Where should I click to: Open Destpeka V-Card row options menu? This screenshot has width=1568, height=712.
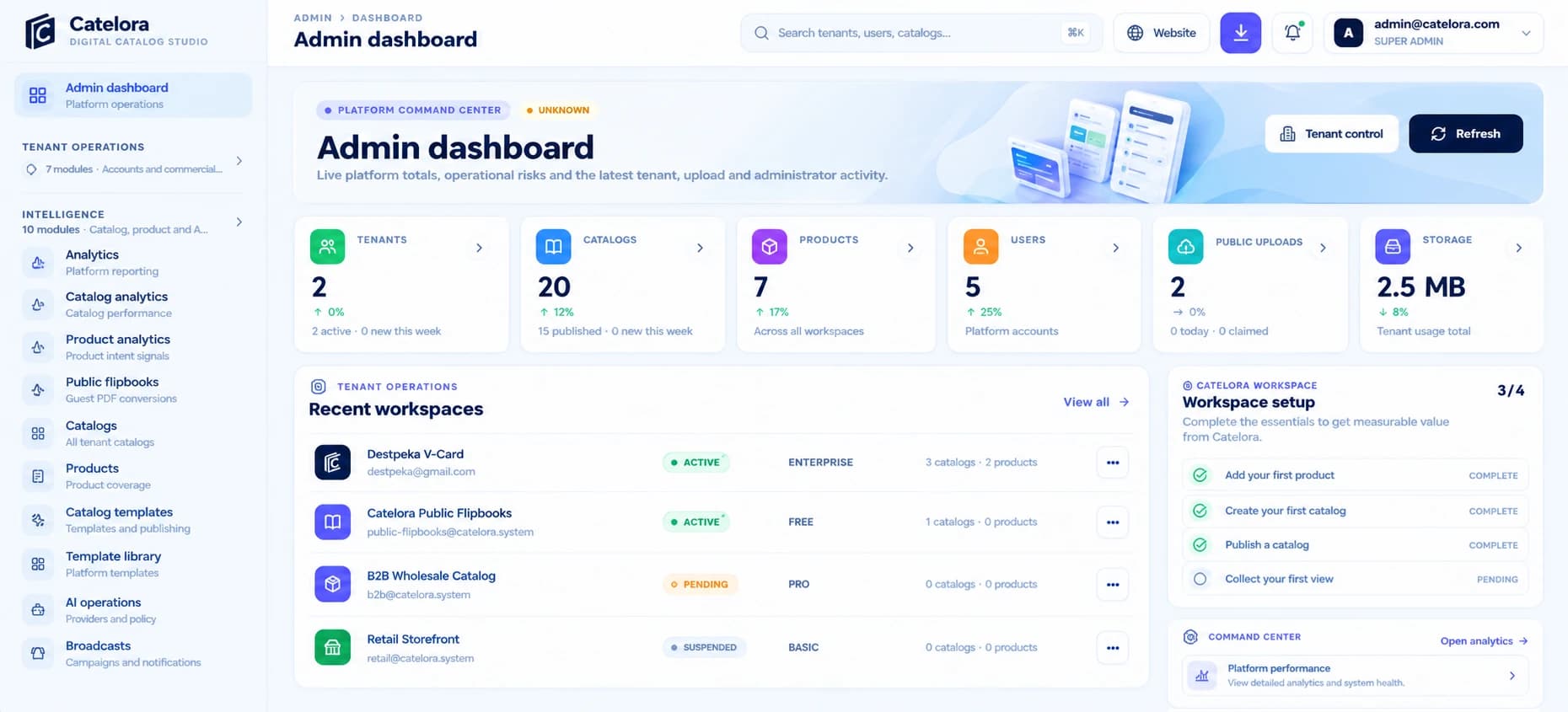click(1113, 463)
